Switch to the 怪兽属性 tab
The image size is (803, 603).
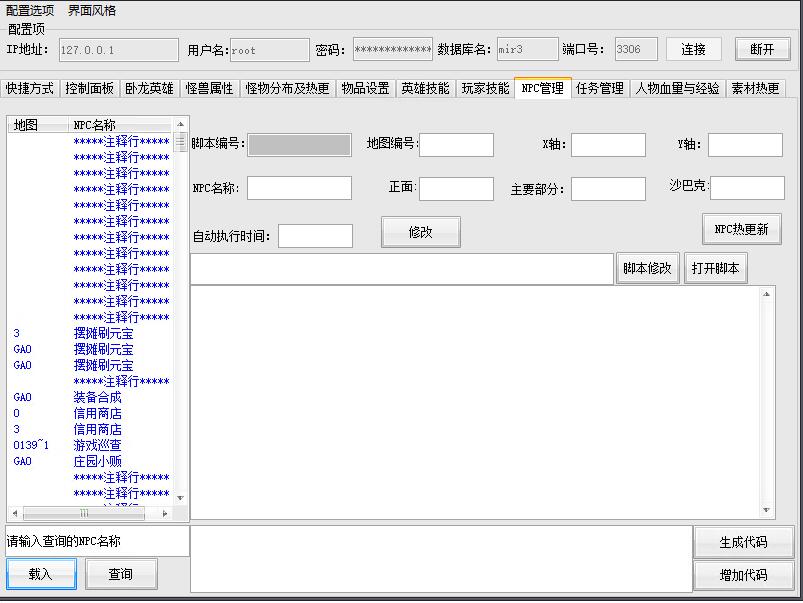coord(209,88)
